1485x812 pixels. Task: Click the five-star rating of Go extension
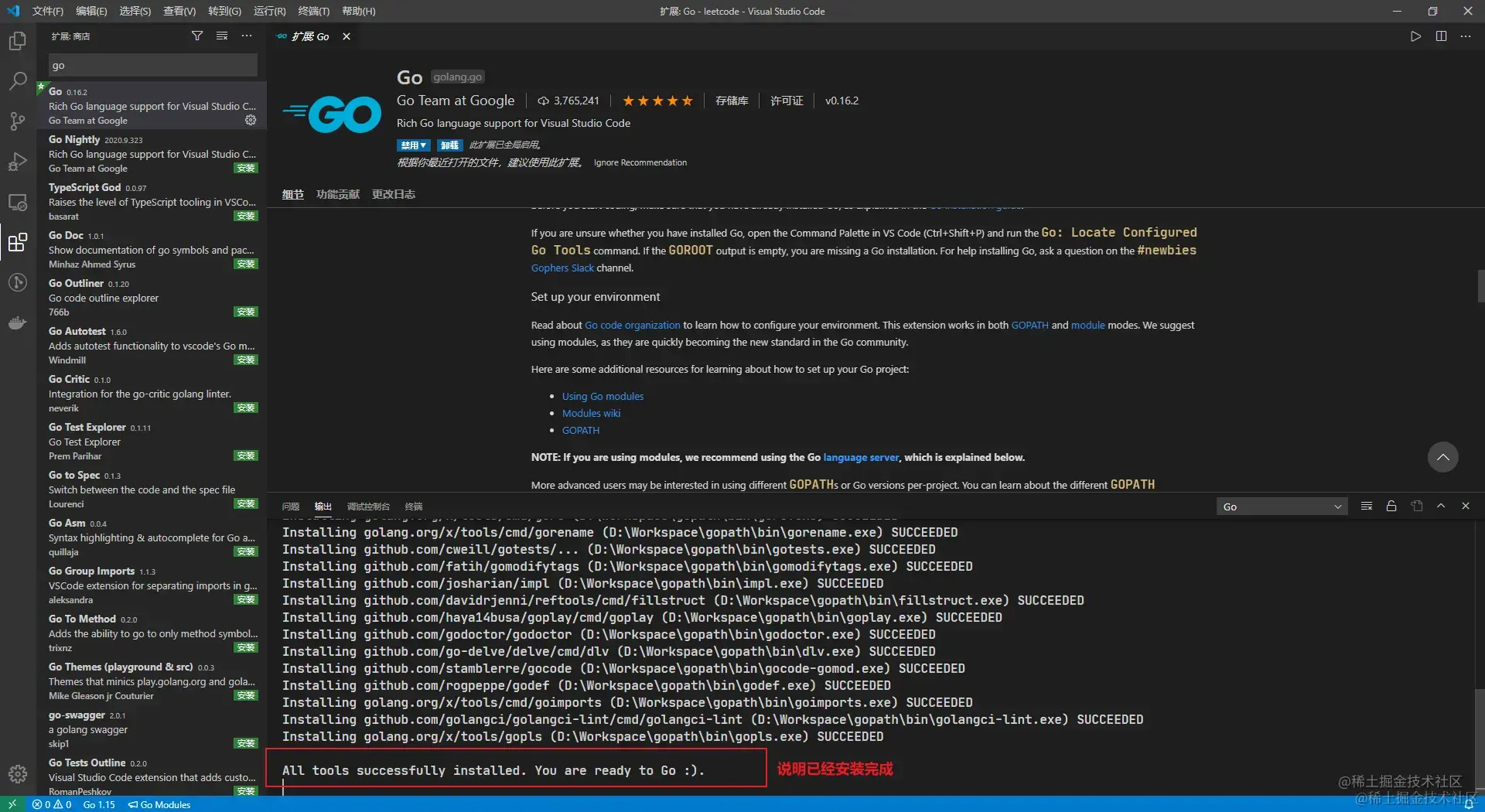pyautogui.click(x=657, y=101)
